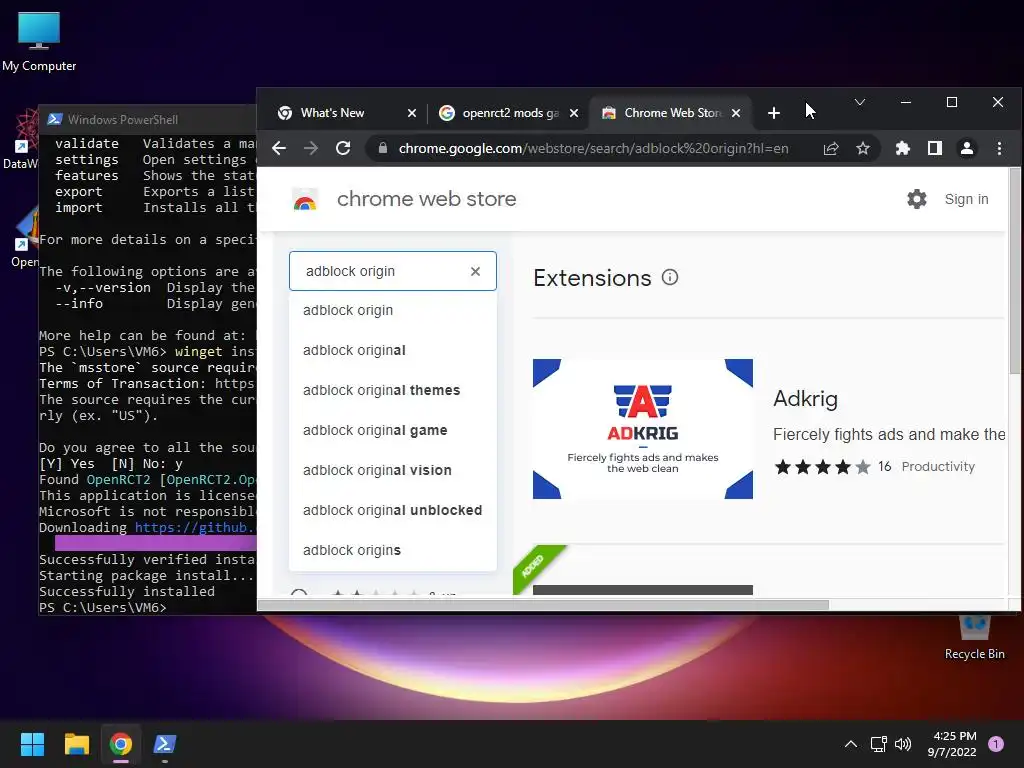Click the horizontal page scrollbar
Screen dimensions: 1024x768
point(543,605)
